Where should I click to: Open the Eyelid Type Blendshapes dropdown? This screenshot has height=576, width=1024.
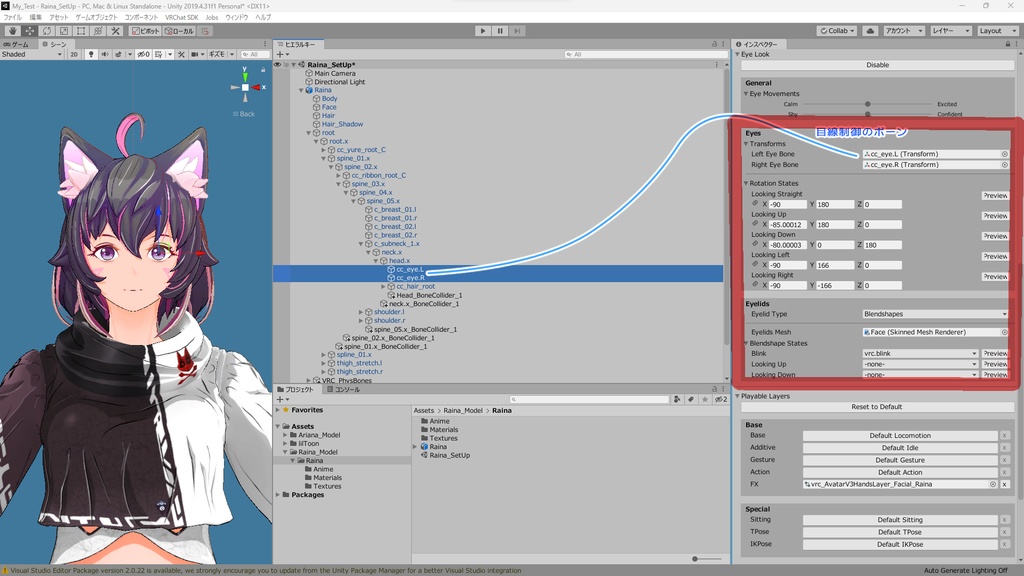click(935, 314)
